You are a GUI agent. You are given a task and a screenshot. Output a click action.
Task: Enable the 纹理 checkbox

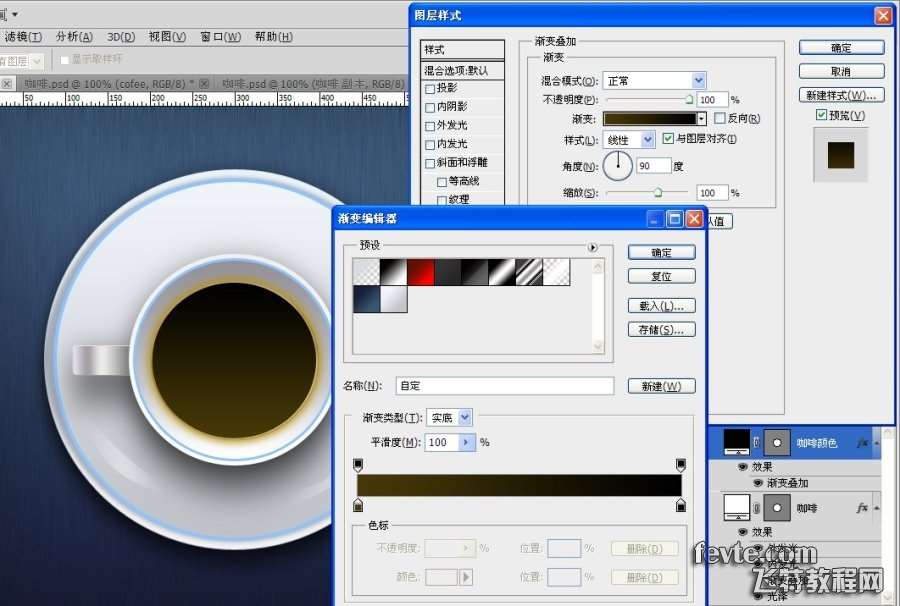pos(442,200)
